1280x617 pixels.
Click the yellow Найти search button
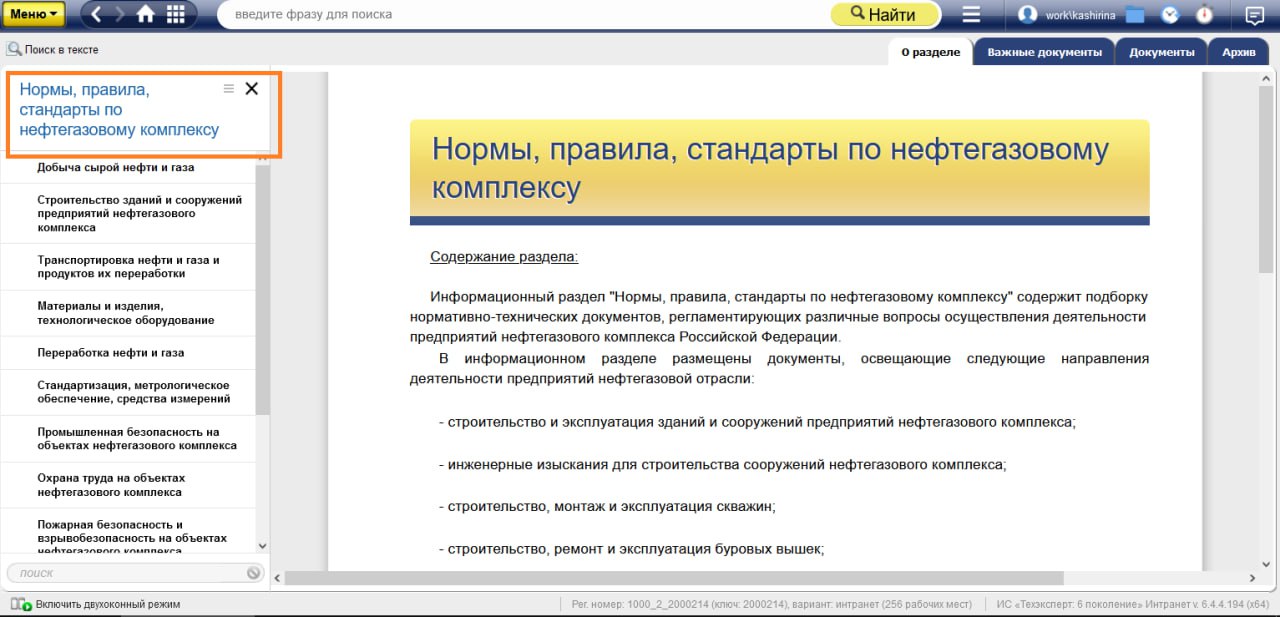coord(884,14)
